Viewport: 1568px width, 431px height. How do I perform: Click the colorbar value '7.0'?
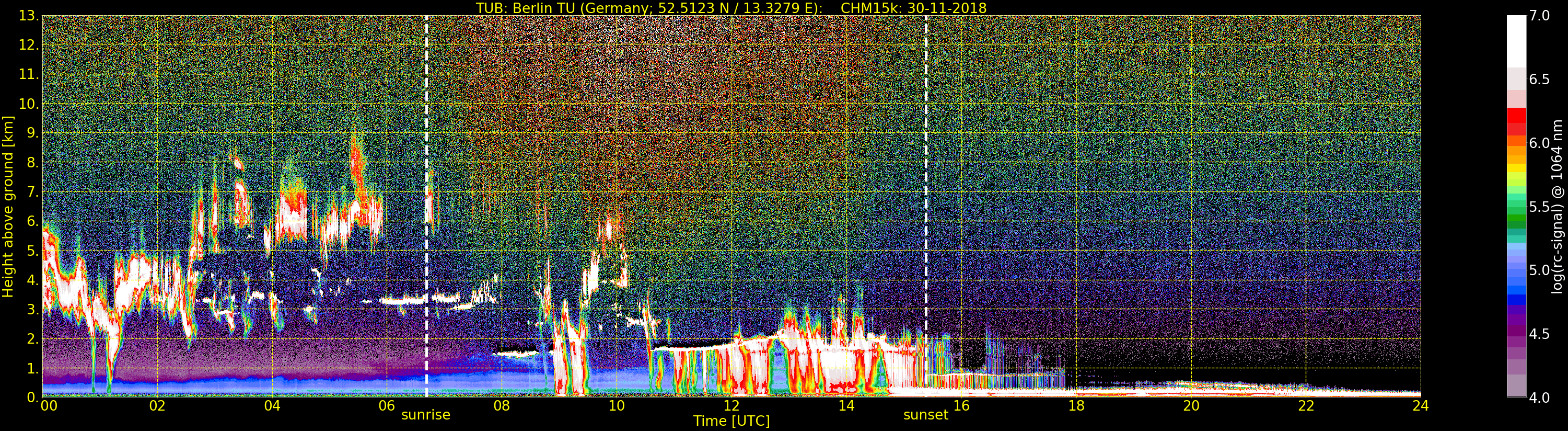[1539, 16]
